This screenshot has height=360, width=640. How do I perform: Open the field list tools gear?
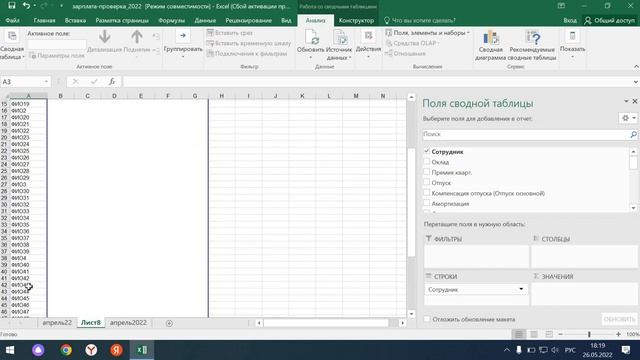pyautogui.click(x=628, y=118)
